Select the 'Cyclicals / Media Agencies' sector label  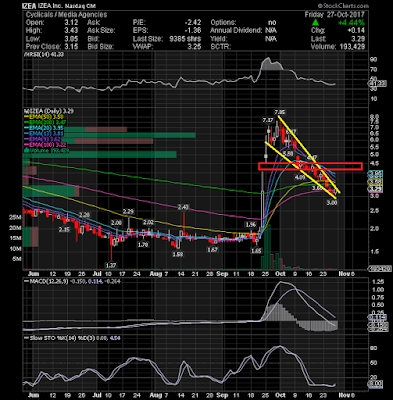click(x=67, y=14)
